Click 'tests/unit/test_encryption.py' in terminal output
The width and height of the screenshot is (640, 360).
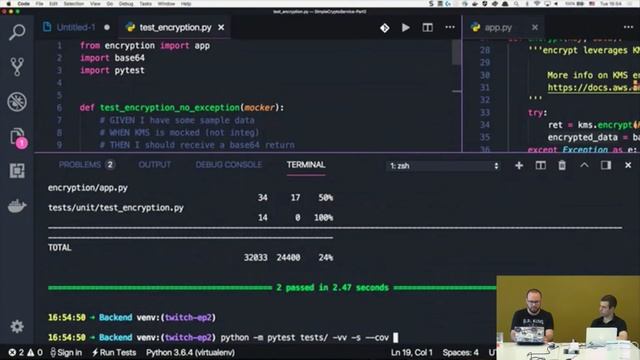pyautogui.click(x=116, y=208)
